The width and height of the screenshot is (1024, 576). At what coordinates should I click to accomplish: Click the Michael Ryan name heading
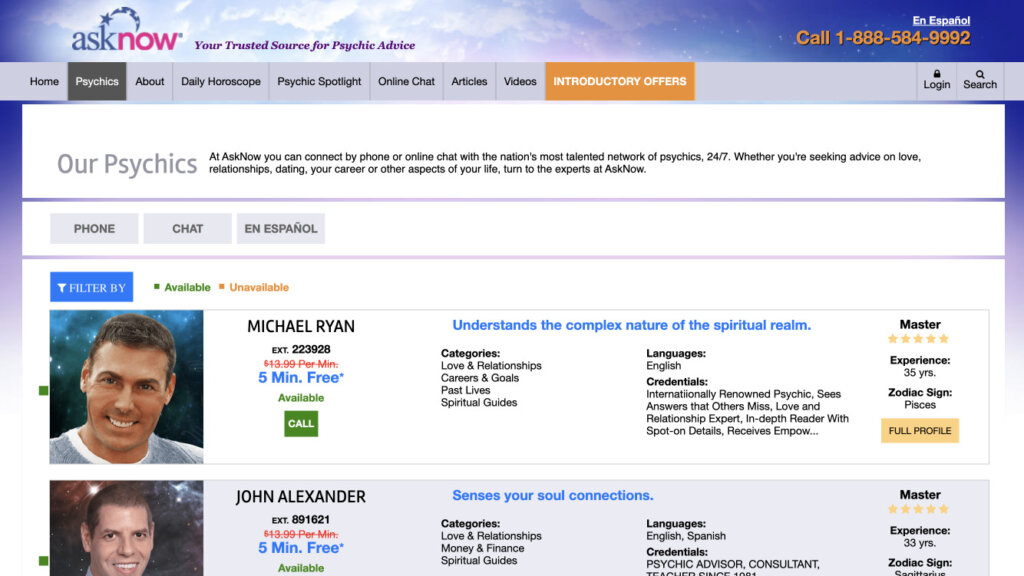coord(301,327)
